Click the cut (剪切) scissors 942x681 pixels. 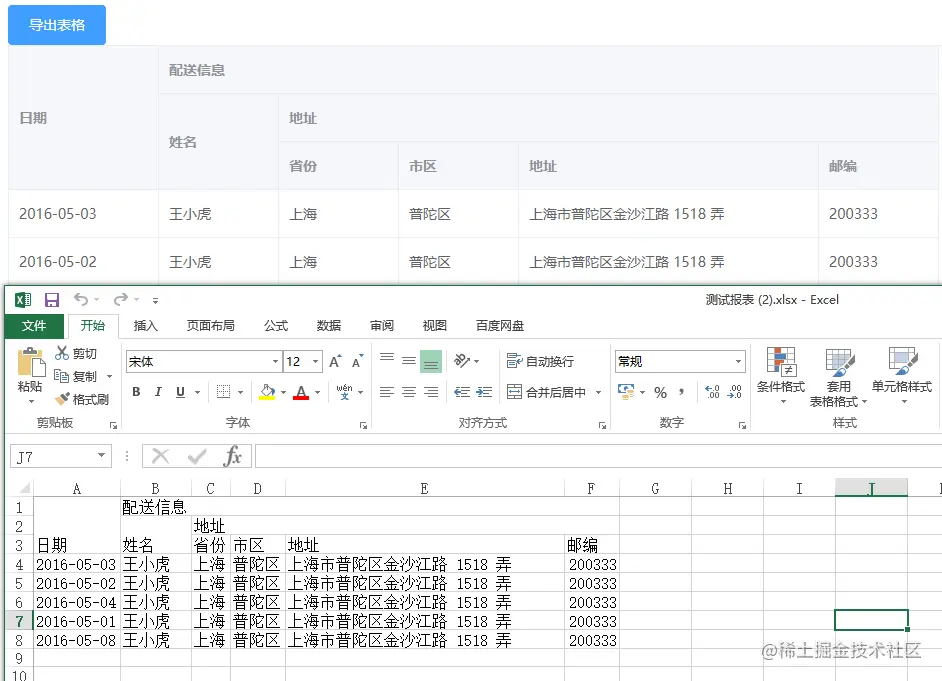pyautogui.click(x=62, y=353)
